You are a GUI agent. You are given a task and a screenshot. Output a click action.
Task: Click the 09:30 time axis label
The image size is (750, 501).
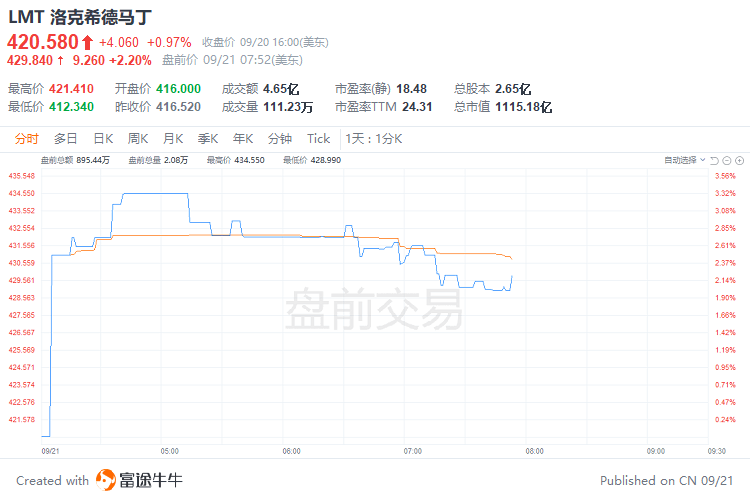(x=717, y=451)
